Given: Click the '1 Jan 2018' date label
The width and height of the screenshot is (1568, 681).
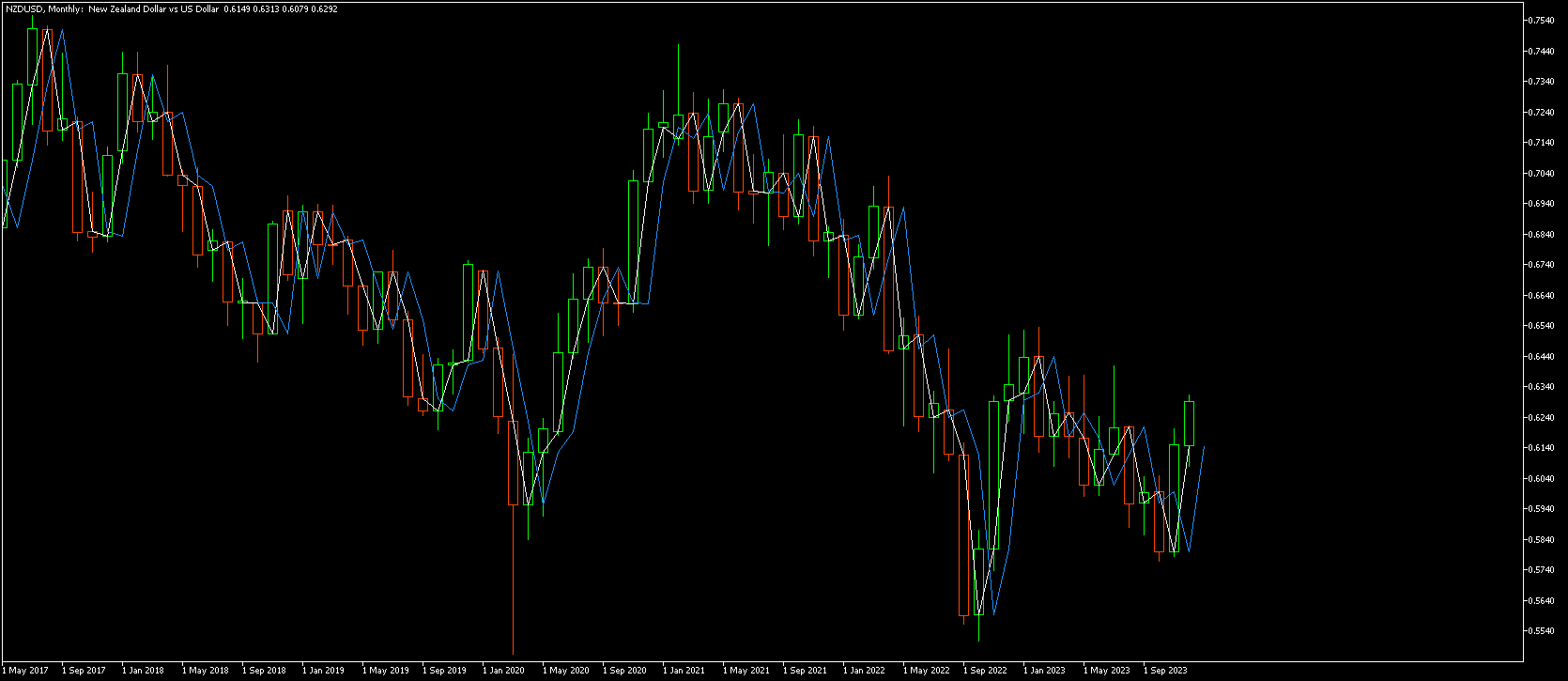Looking at the screenshot, I should 144,671.
